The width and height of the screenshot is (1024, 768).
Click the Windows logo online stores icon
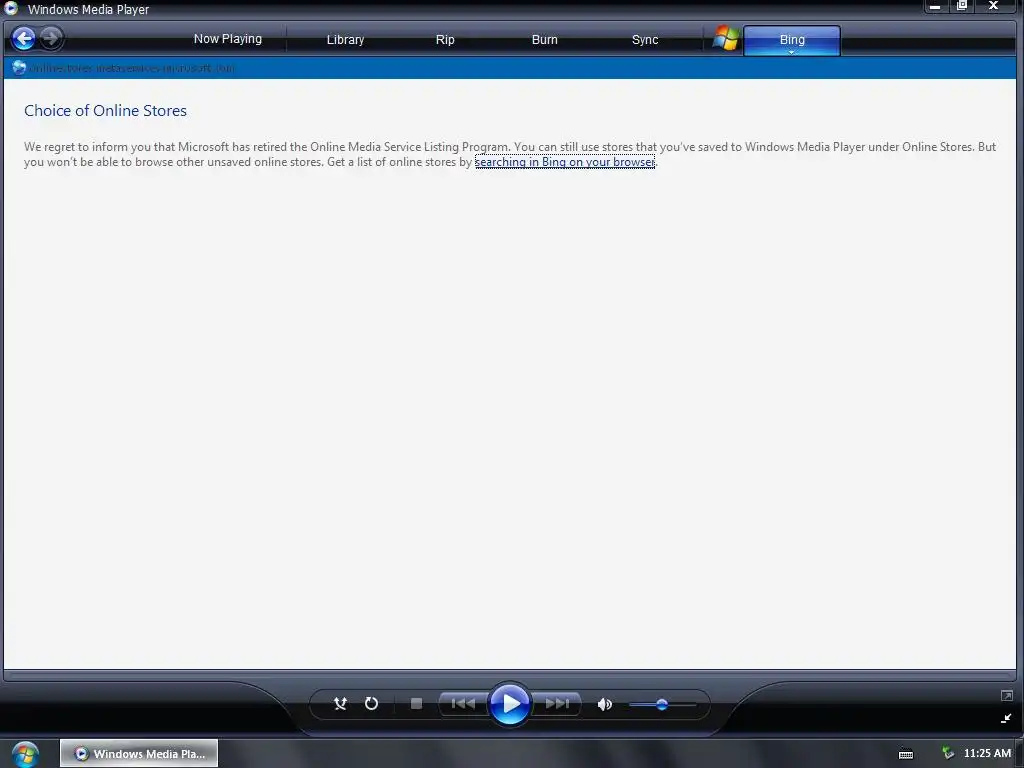[725, 39]
